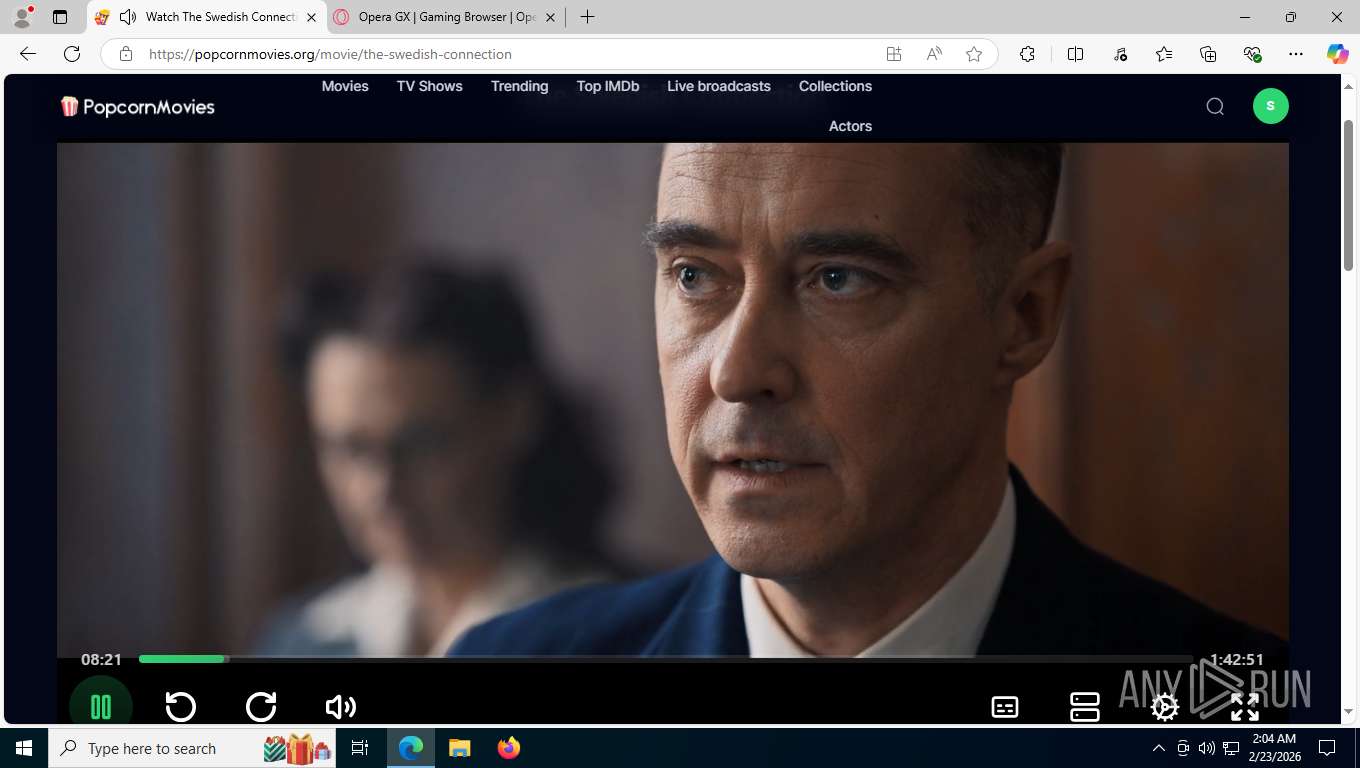
Task: Open the Collections nav item
Action: [835, 86]
